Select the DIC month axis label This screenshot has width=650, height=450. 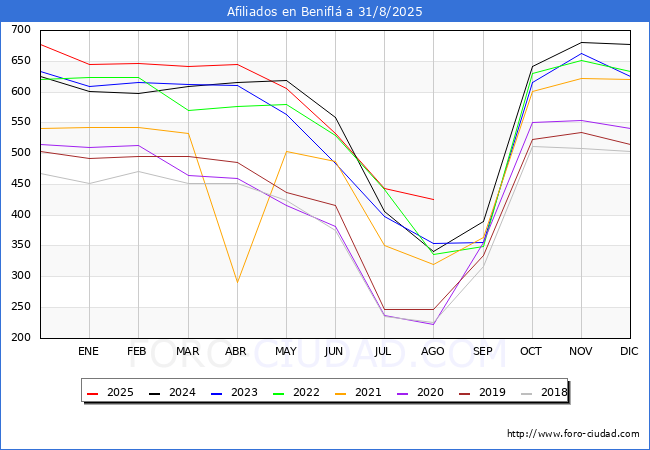click(630, 351)
